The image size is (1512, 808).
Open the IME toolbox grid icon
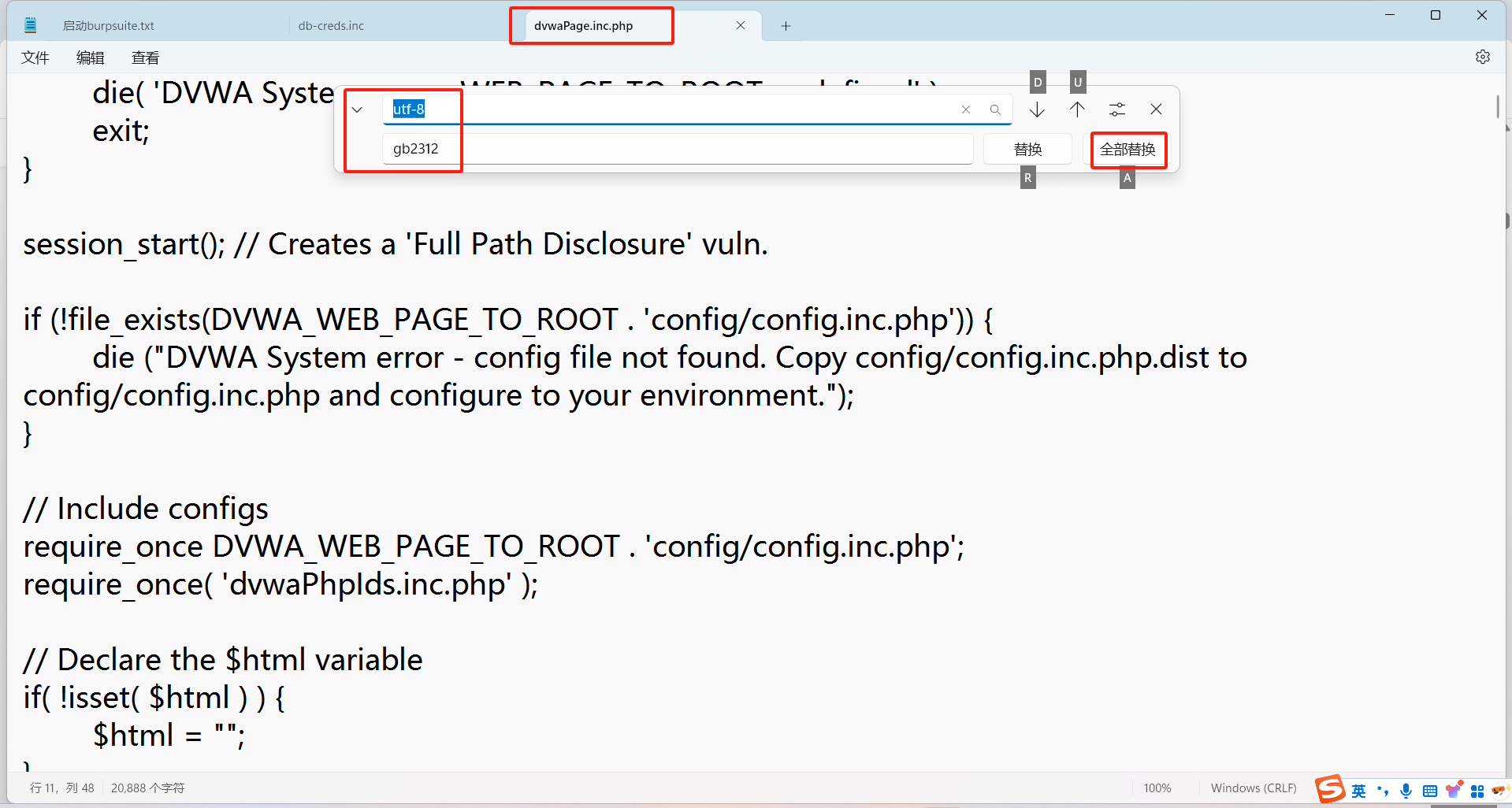[x=1477, y=791]
